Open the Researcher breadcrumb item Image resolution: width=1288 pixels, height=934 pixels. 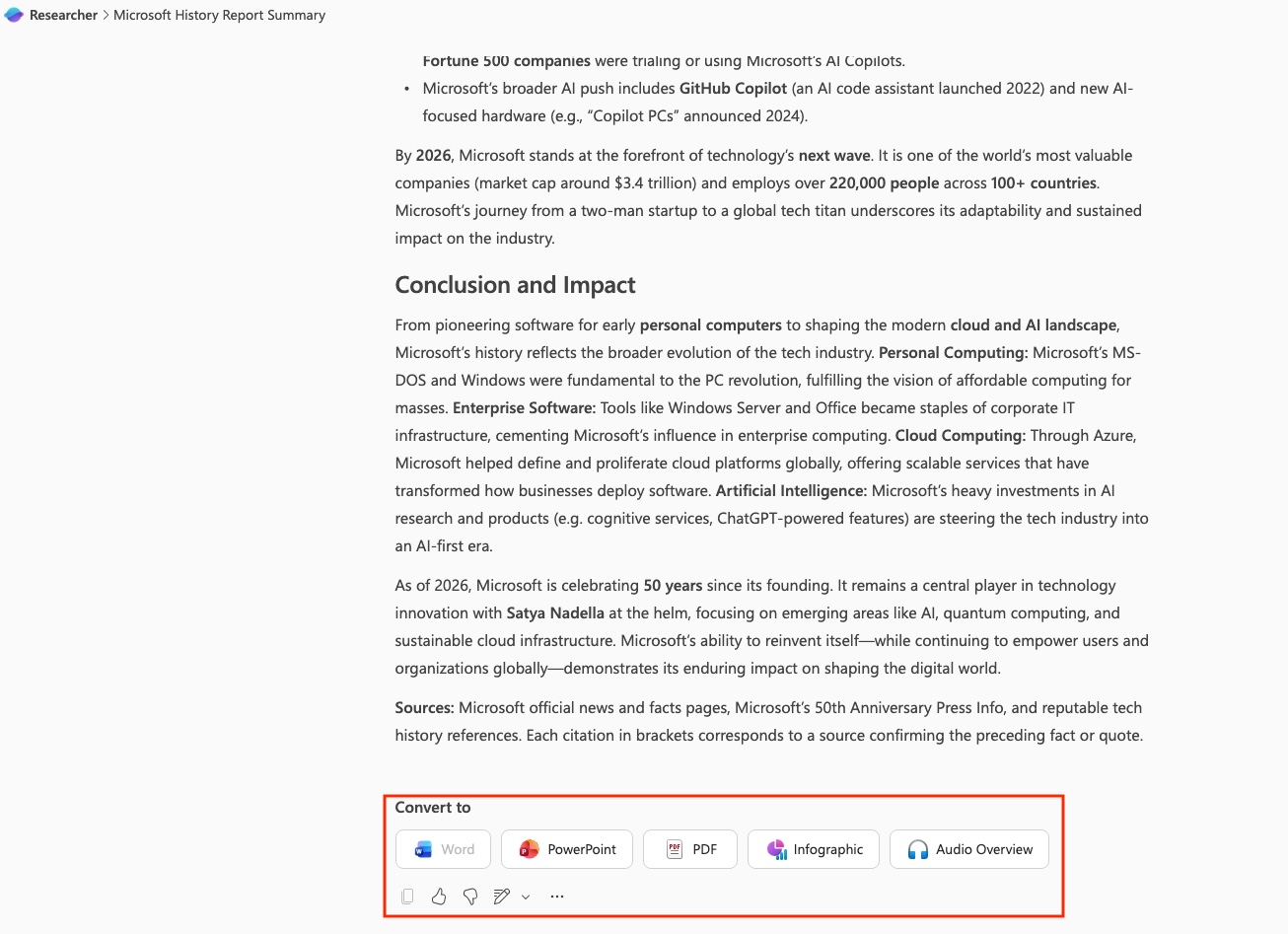tap(63, 15)
